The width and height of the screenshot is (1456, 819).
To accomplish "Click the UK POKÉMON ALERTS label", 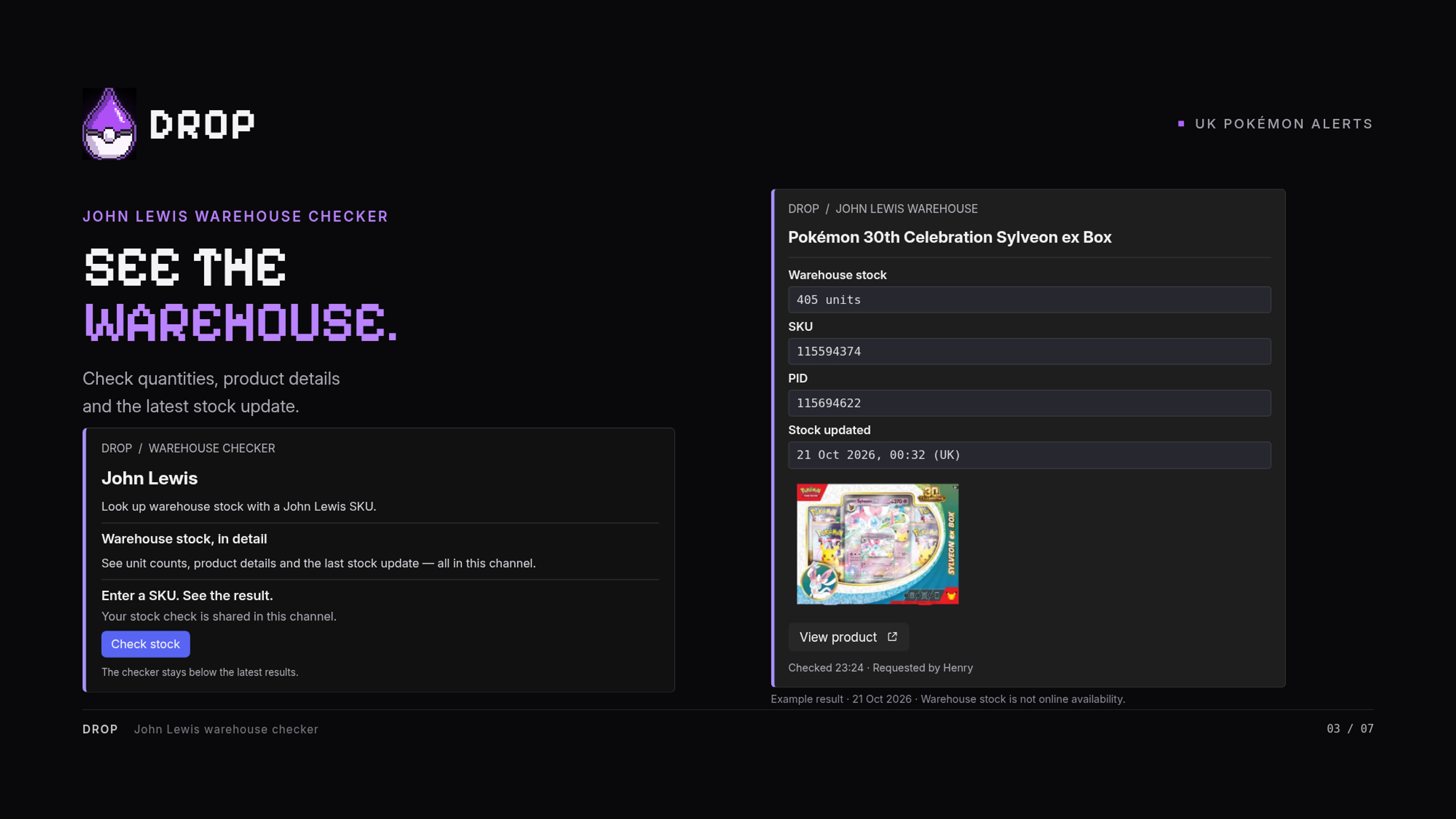I will pyautogui.click(x=1284, y=123).
